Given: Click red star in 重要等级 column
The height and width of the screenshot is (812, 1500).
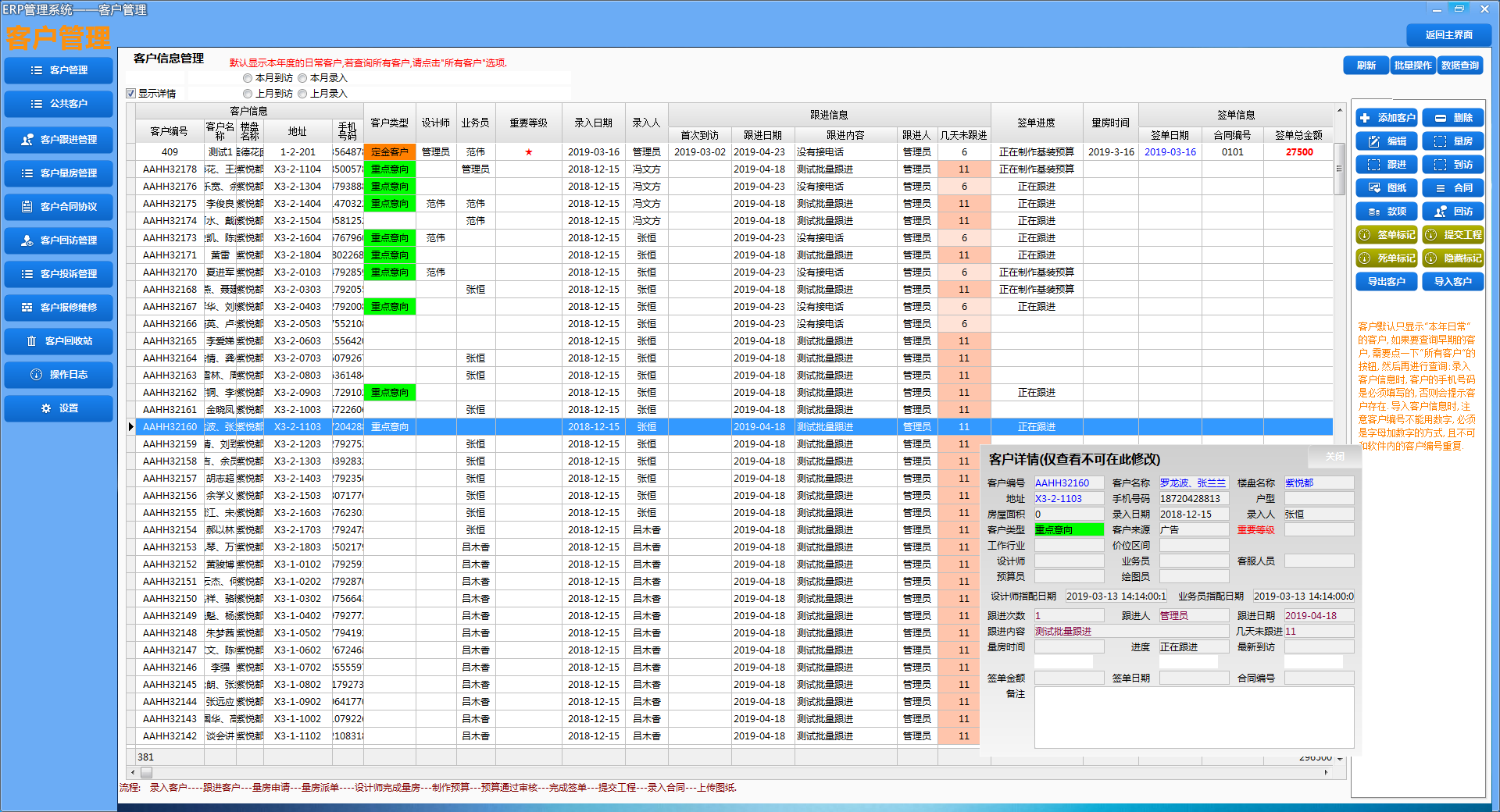Looking at the screenshot, I should click(x=529, y=152).
